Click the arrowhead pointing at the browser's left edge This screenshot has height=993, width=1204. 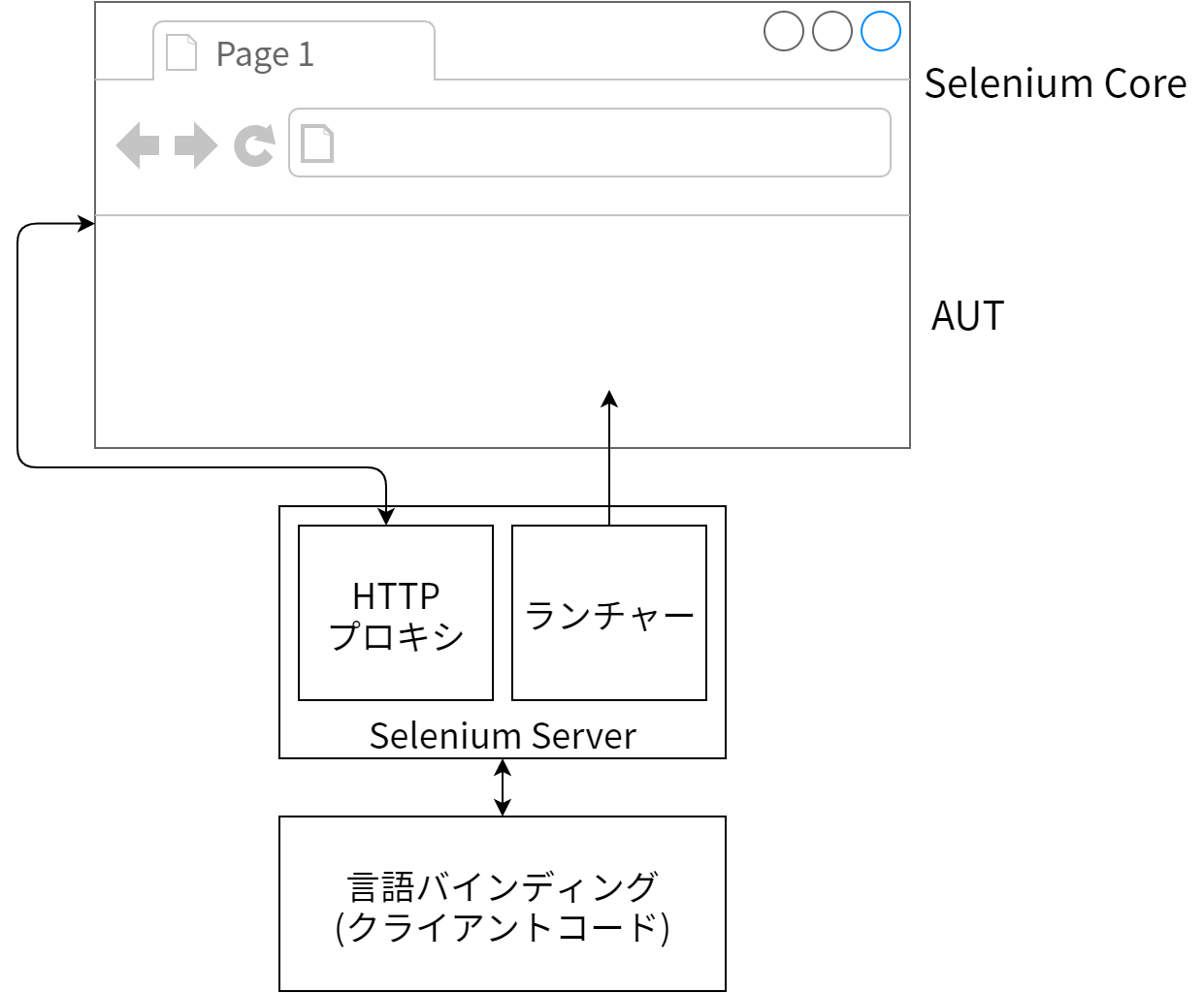click(86, 224)
